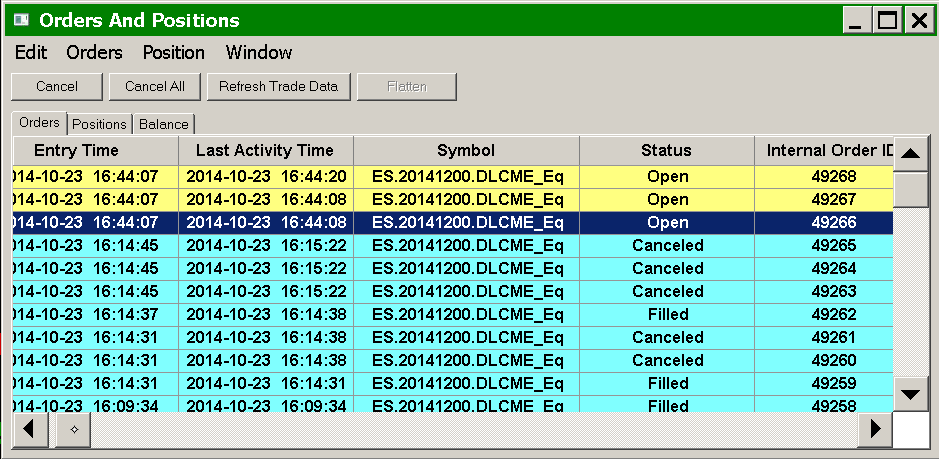Switch to the Orders tab
Viewport: 939px width, 459px height.
click(x=39, y=123)
